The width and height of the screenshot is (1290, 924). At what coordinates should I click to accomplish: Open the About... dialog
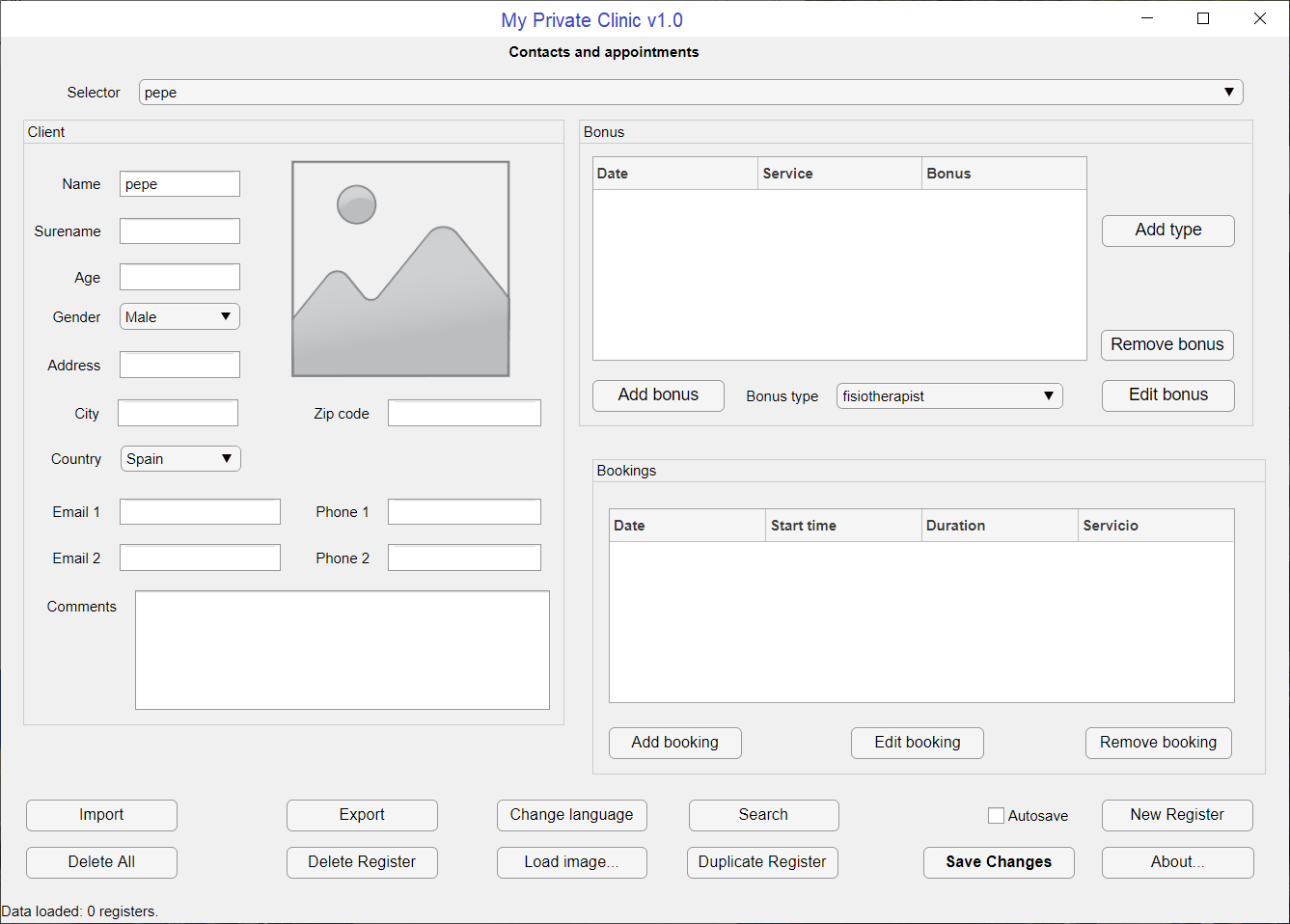click(x=1177, y=862)
